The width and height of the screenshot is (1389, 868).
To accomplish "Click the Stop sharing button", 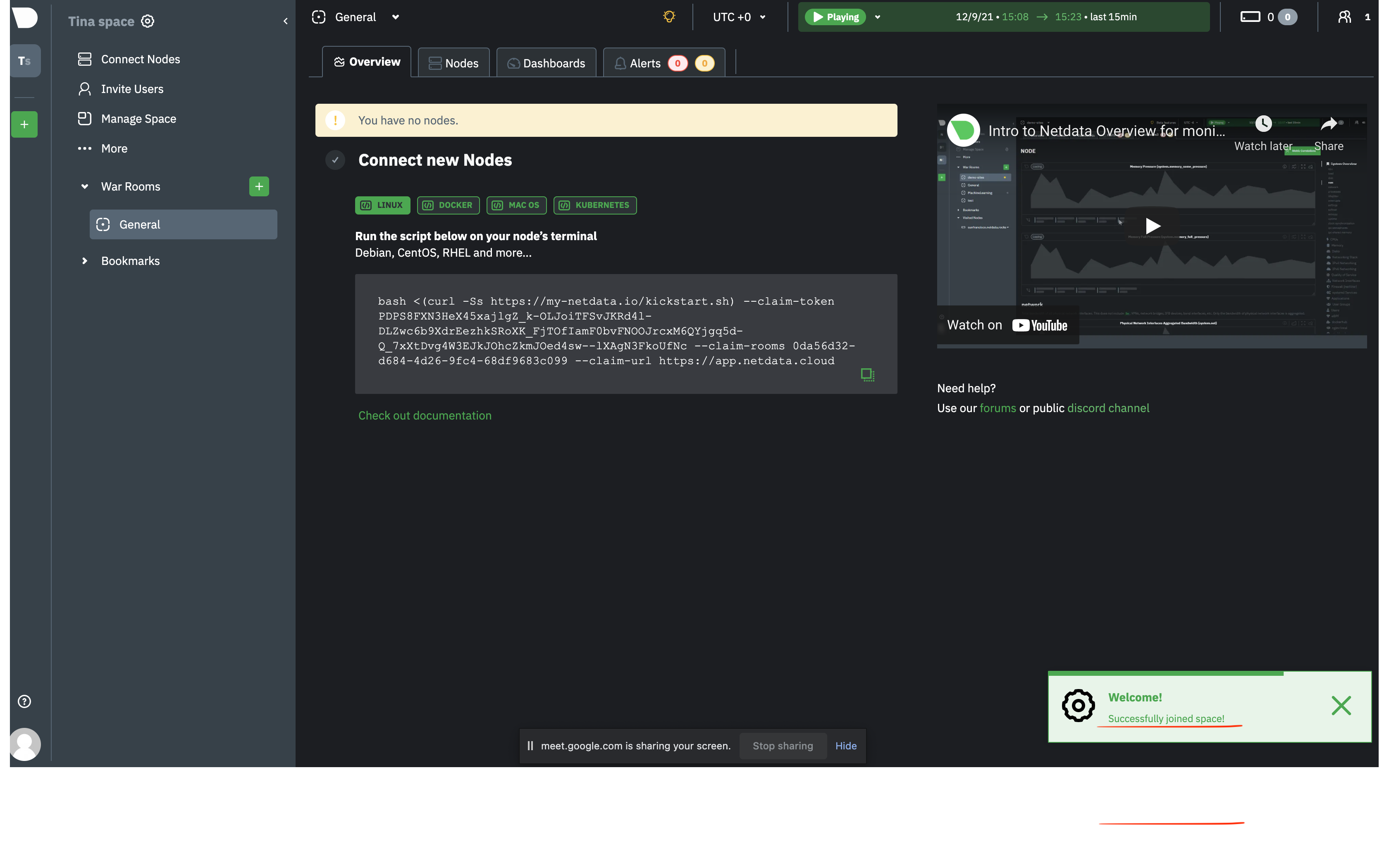I will click(x=783, y=746).
